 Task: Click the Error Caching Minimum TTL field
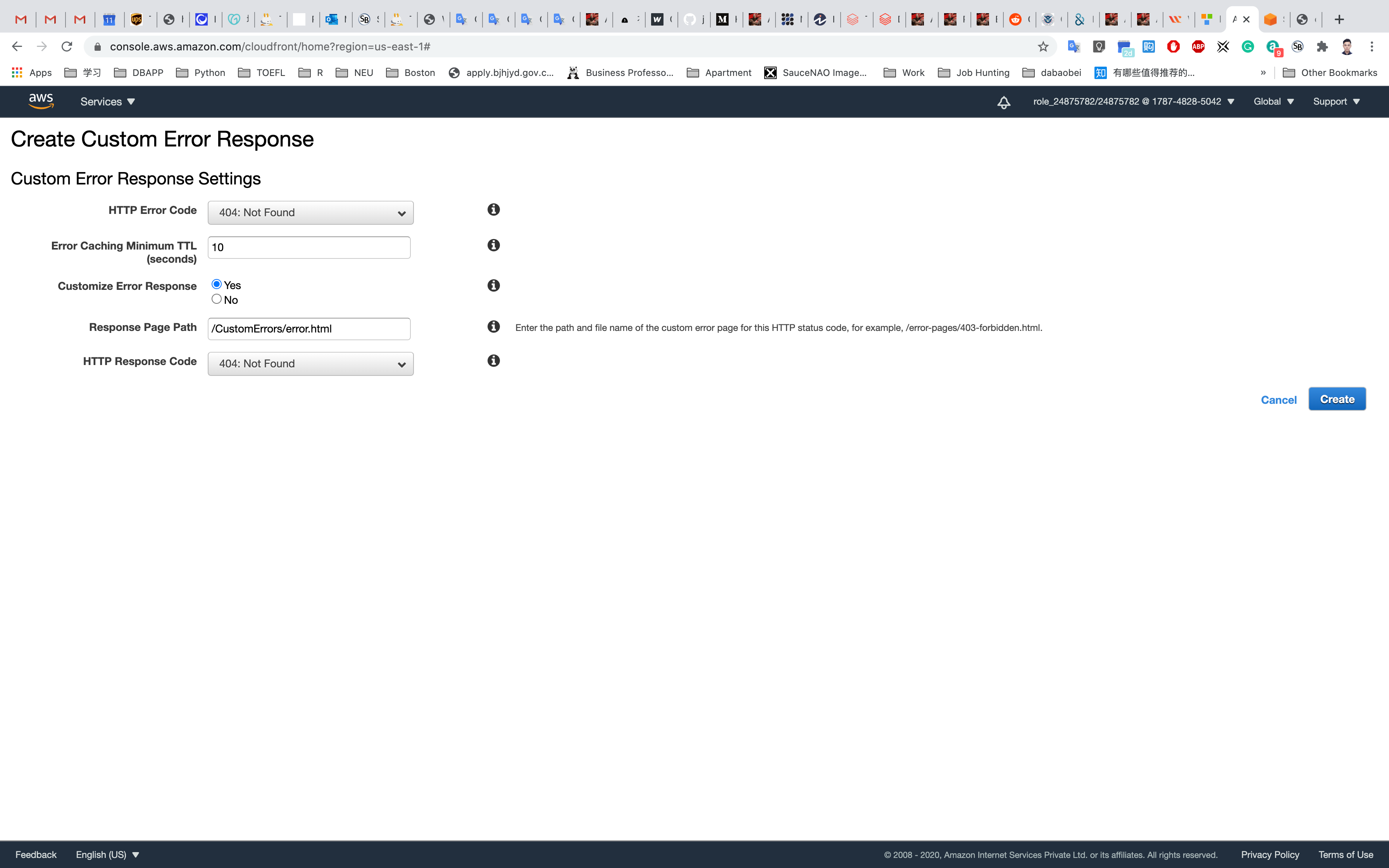tap(309, 248)
